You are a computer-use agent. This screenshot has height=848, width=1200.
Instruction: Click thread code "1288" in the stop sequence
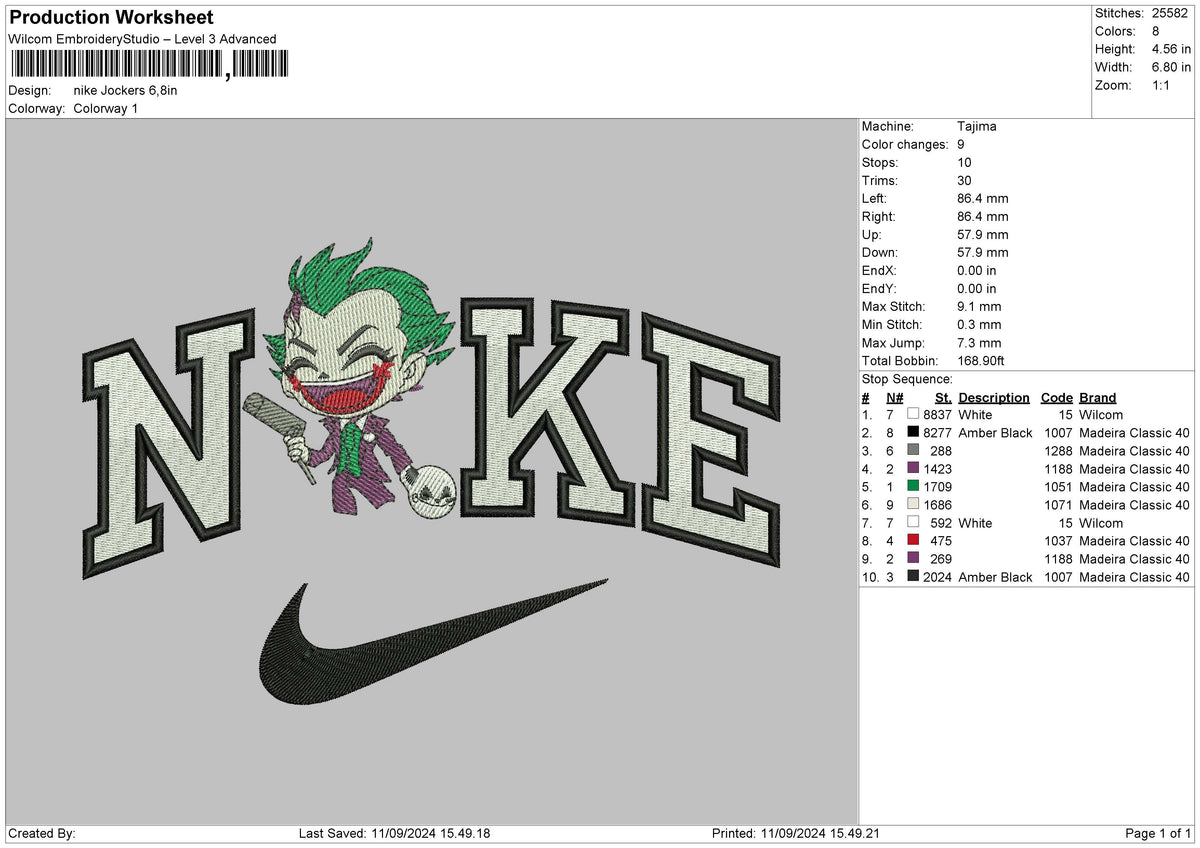click(x=1057, y=450)
